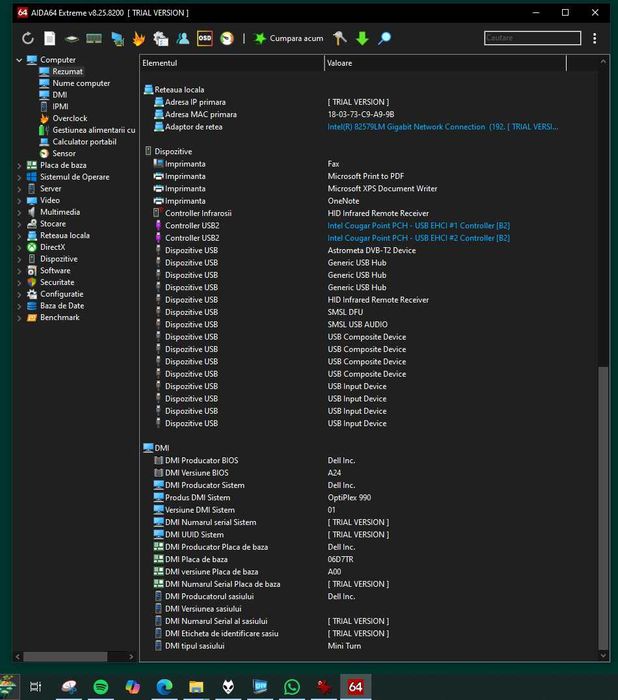Click the green download arrow icon
This screenshot has width=618, height=700.
(x=362, y=39)
